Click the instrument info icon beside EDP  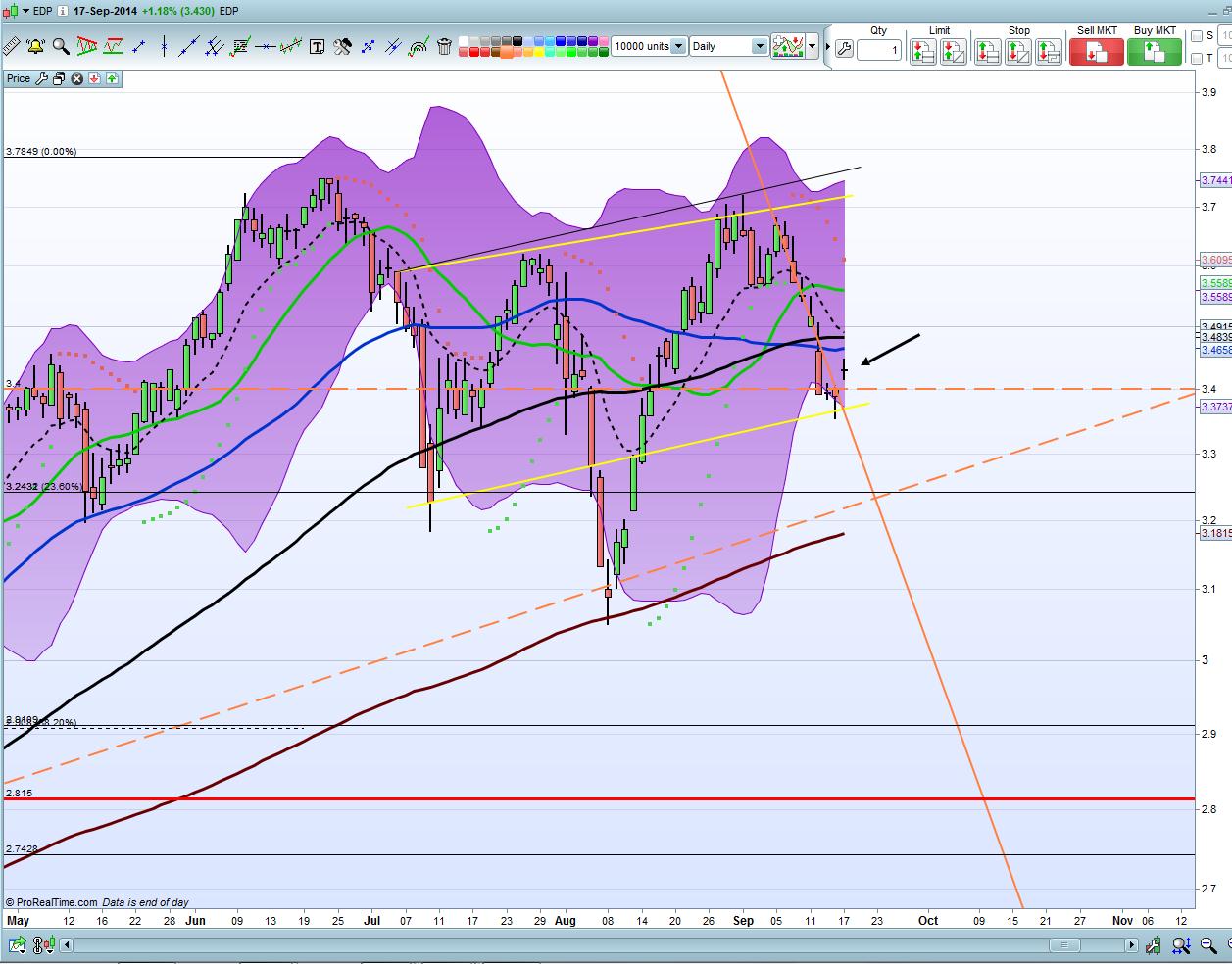pos(64,11)
